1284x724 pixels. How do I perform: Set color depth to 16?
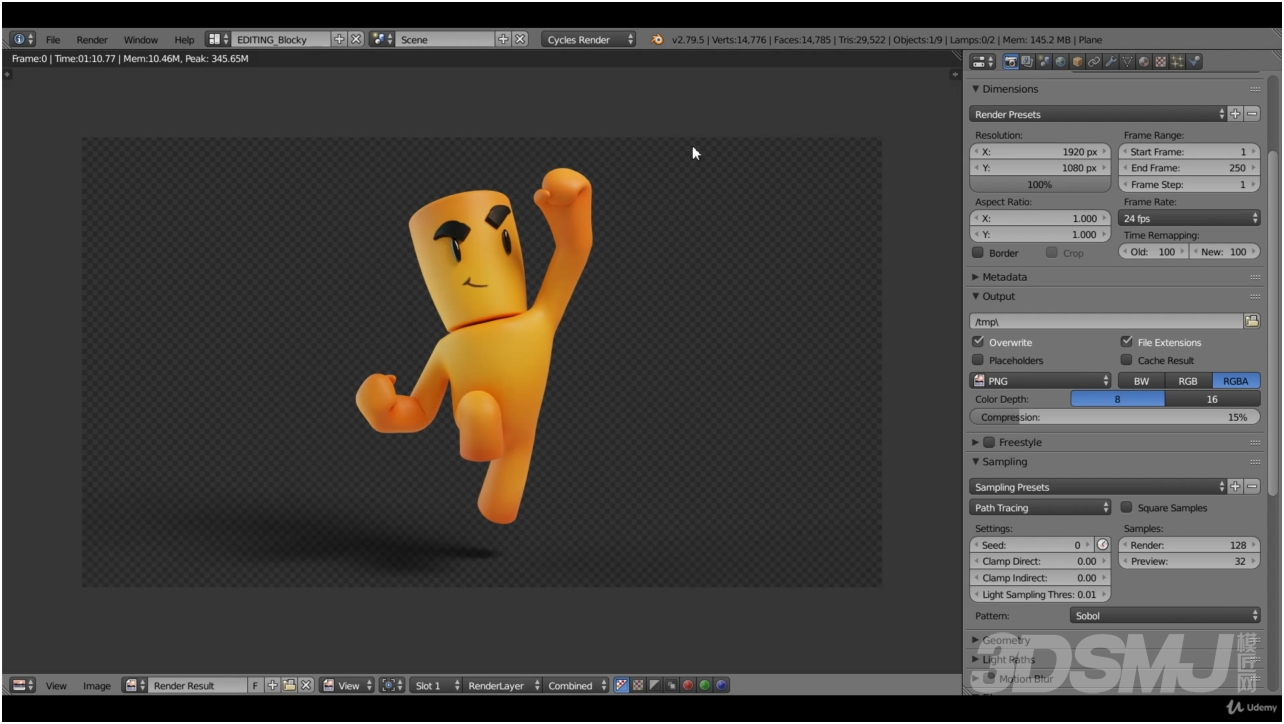coord(1212,399)
